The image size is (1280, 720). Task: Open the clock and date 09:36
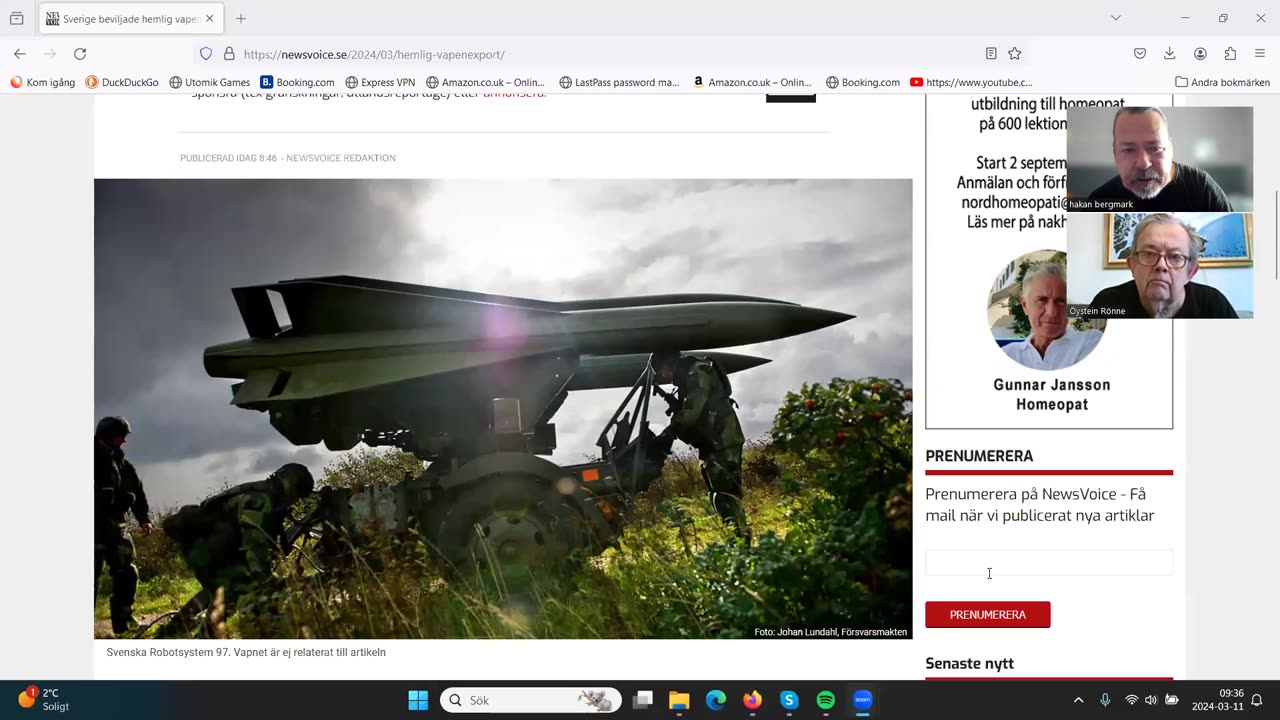click(x=1219, y=700)
